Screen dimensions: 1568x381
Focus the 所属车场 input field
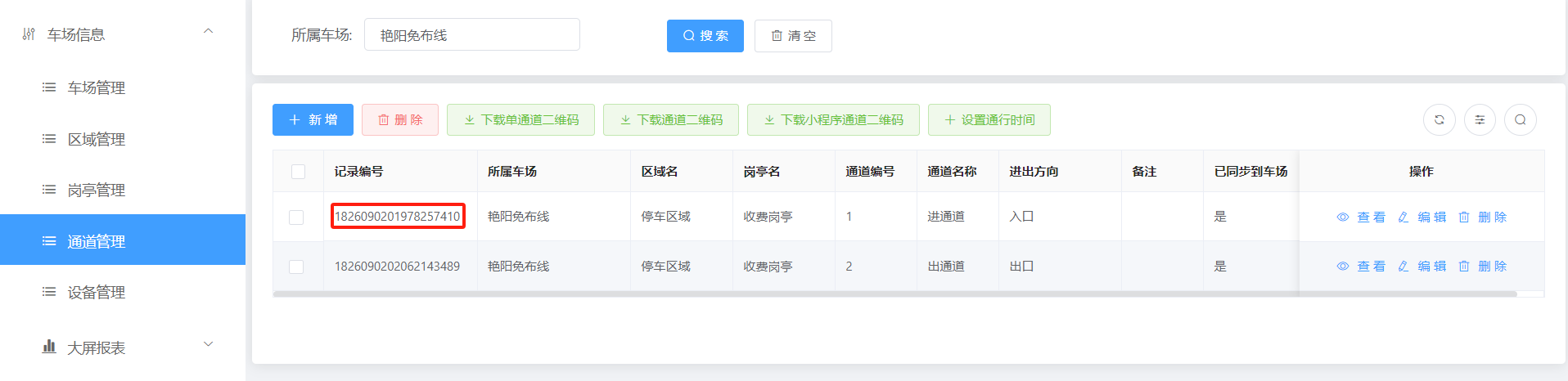pos(472,34)
